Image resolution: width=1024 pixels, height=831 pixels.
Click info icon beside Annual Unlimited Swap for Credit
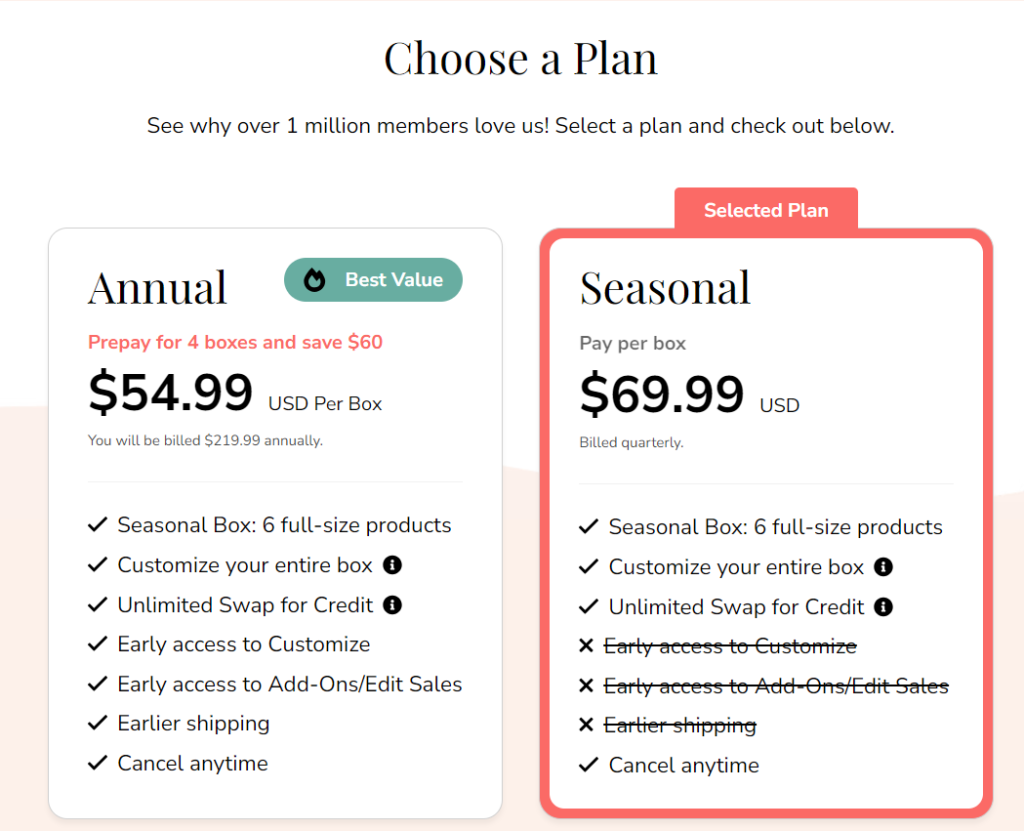click(393, 605)
